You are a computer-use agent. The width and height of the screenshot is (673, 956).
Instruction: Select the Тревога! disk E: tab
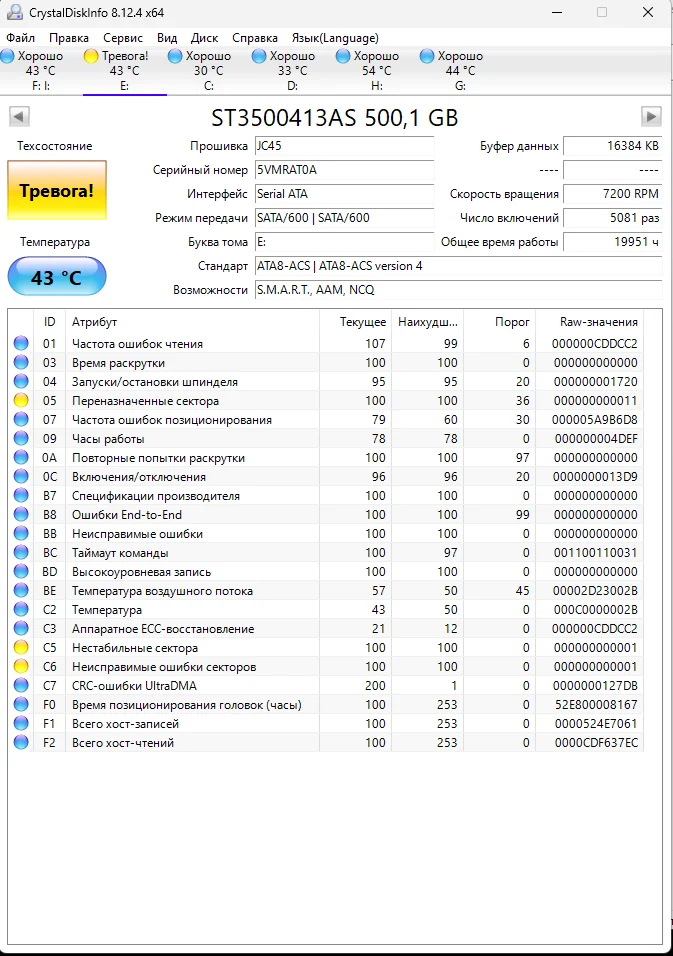pos(124,71)
